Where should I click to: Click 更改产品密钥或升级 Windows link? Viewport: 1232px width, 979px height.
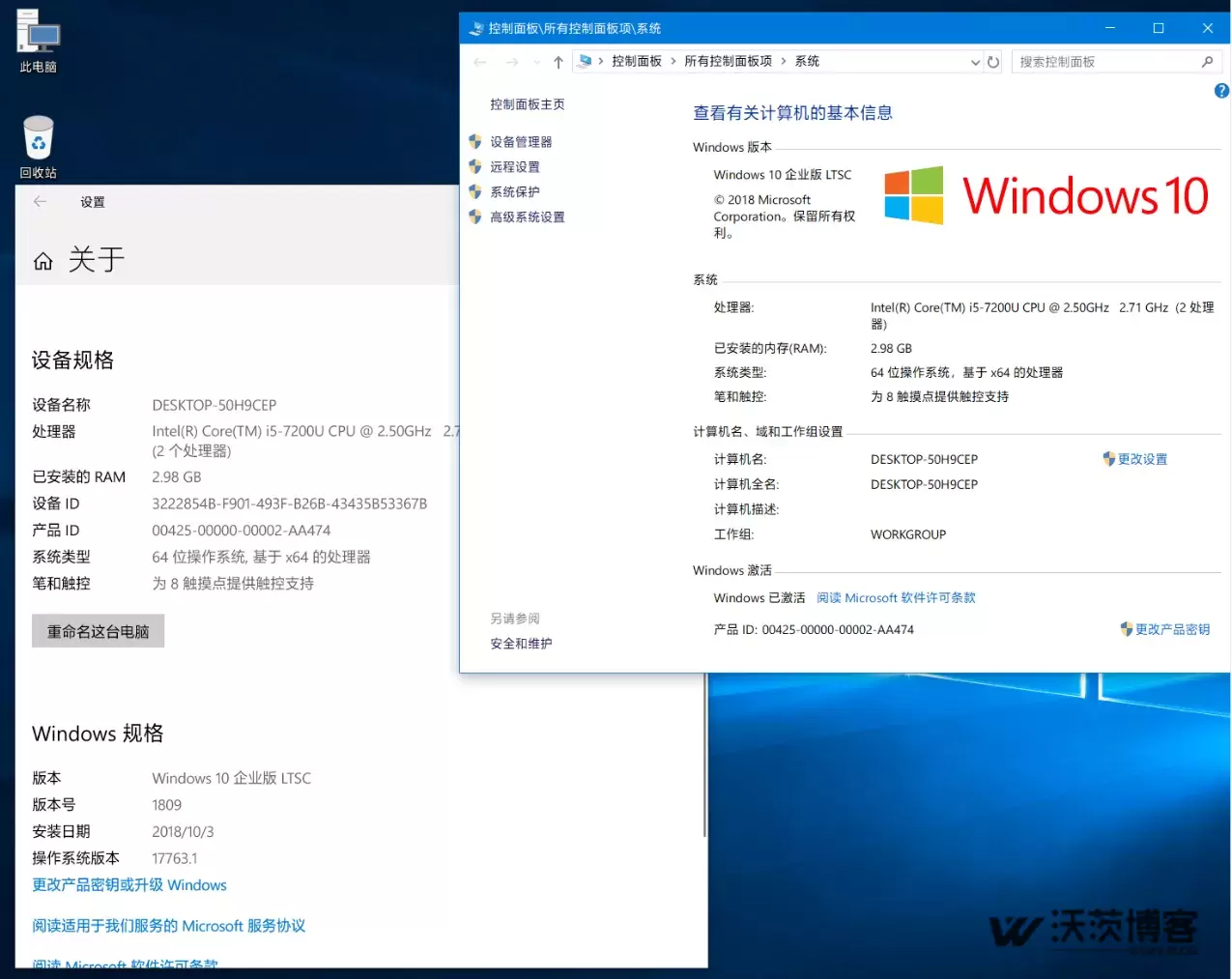point(129,884)
